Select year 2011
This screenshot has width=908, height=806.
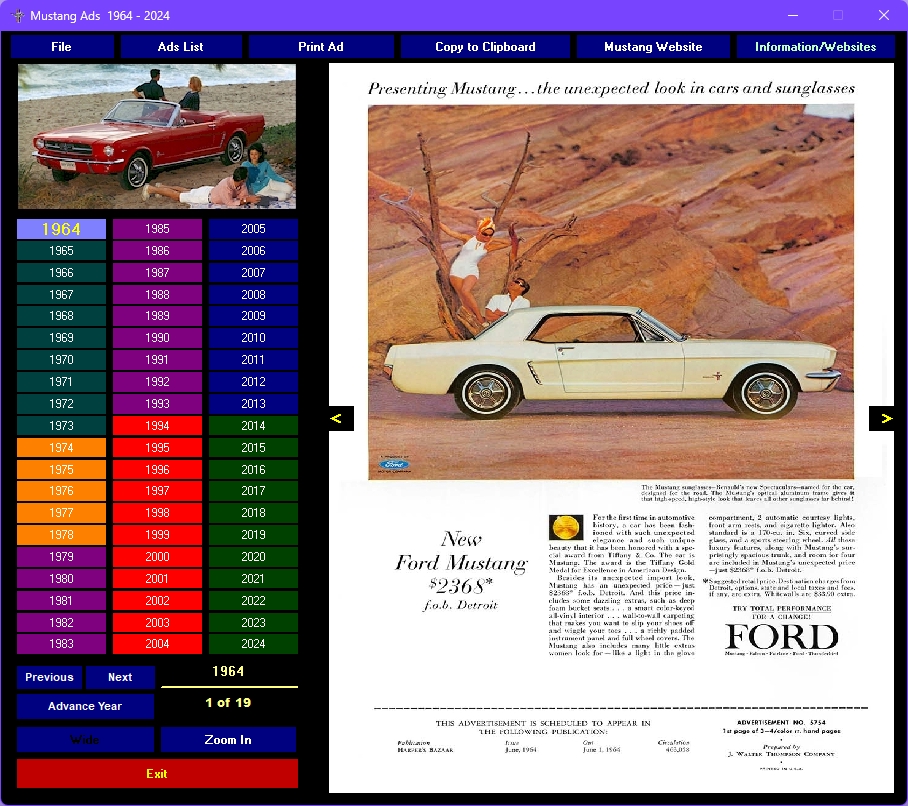[254, 360]
